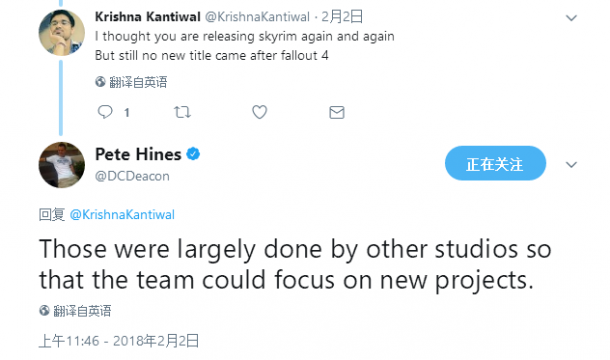
Task: Click the @KrishnaKantiwal handle in tweet header
Action: click(x=257, y=17)
